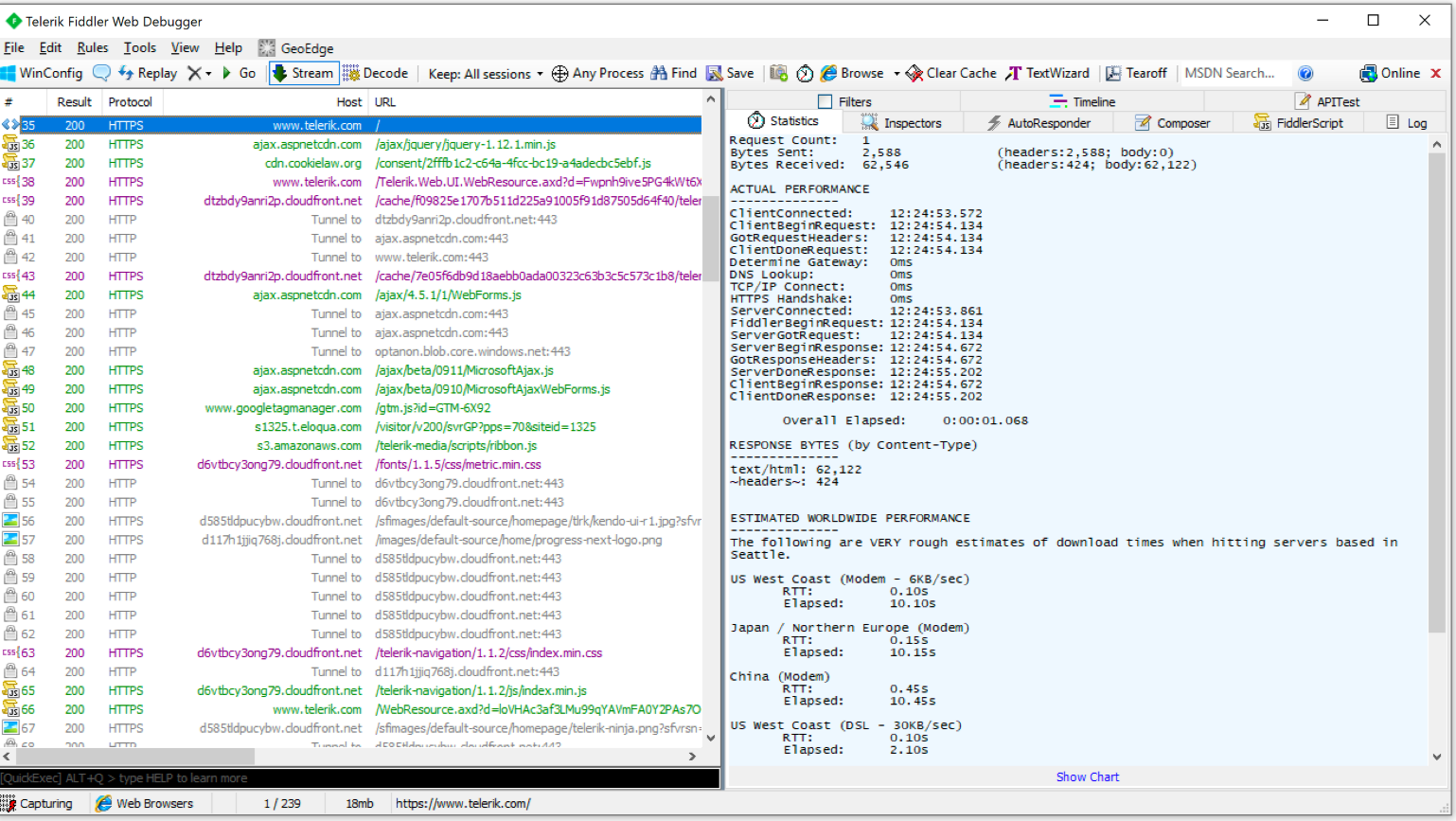Open the Composer tab
The height and width of the screenshot is (821, 1456).
point(1172,123)
